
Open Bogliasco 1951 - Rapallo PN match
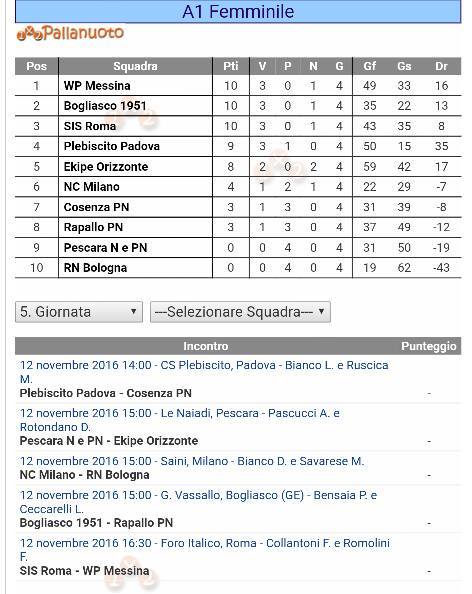[x=96, y=523]
